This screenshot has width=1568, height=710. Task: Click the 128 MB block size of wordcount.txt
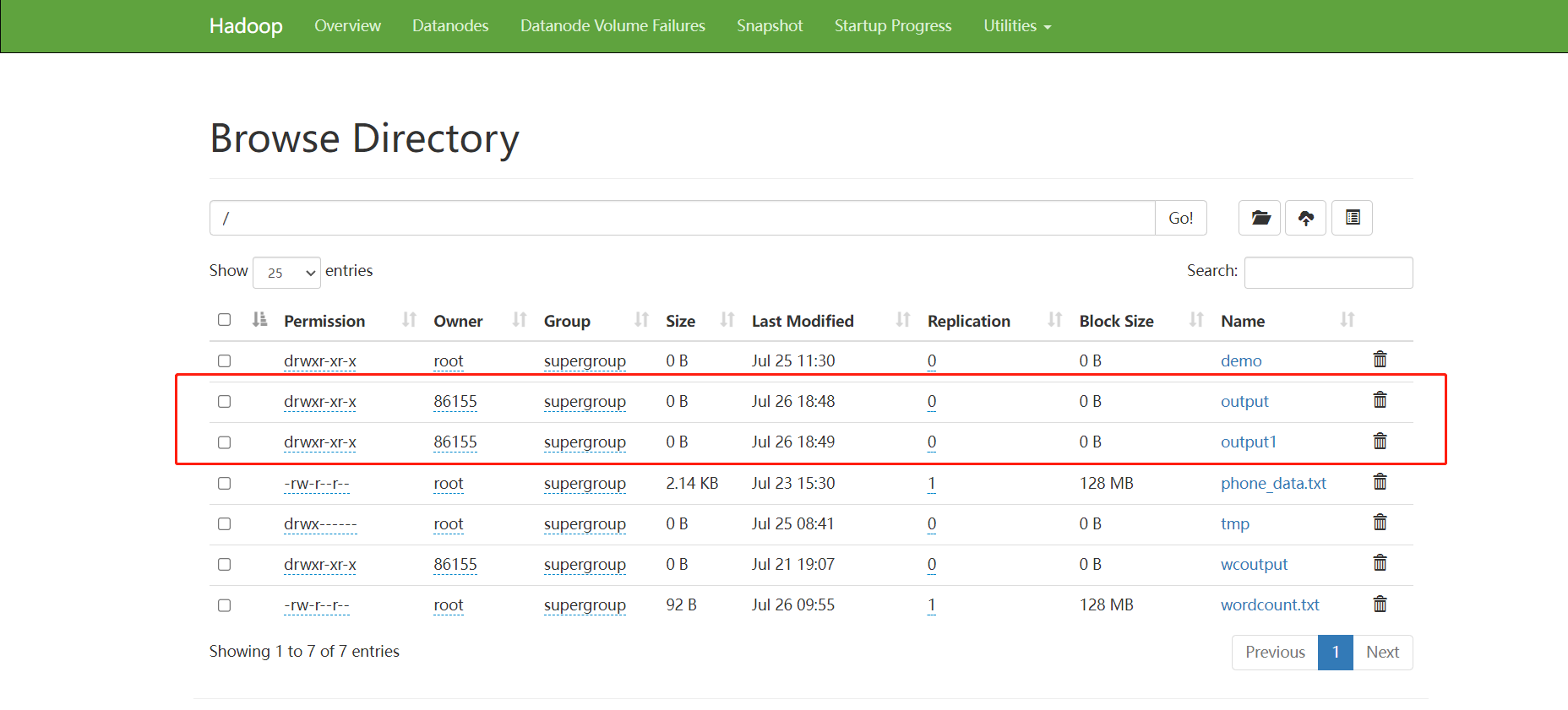point(1106,604)
